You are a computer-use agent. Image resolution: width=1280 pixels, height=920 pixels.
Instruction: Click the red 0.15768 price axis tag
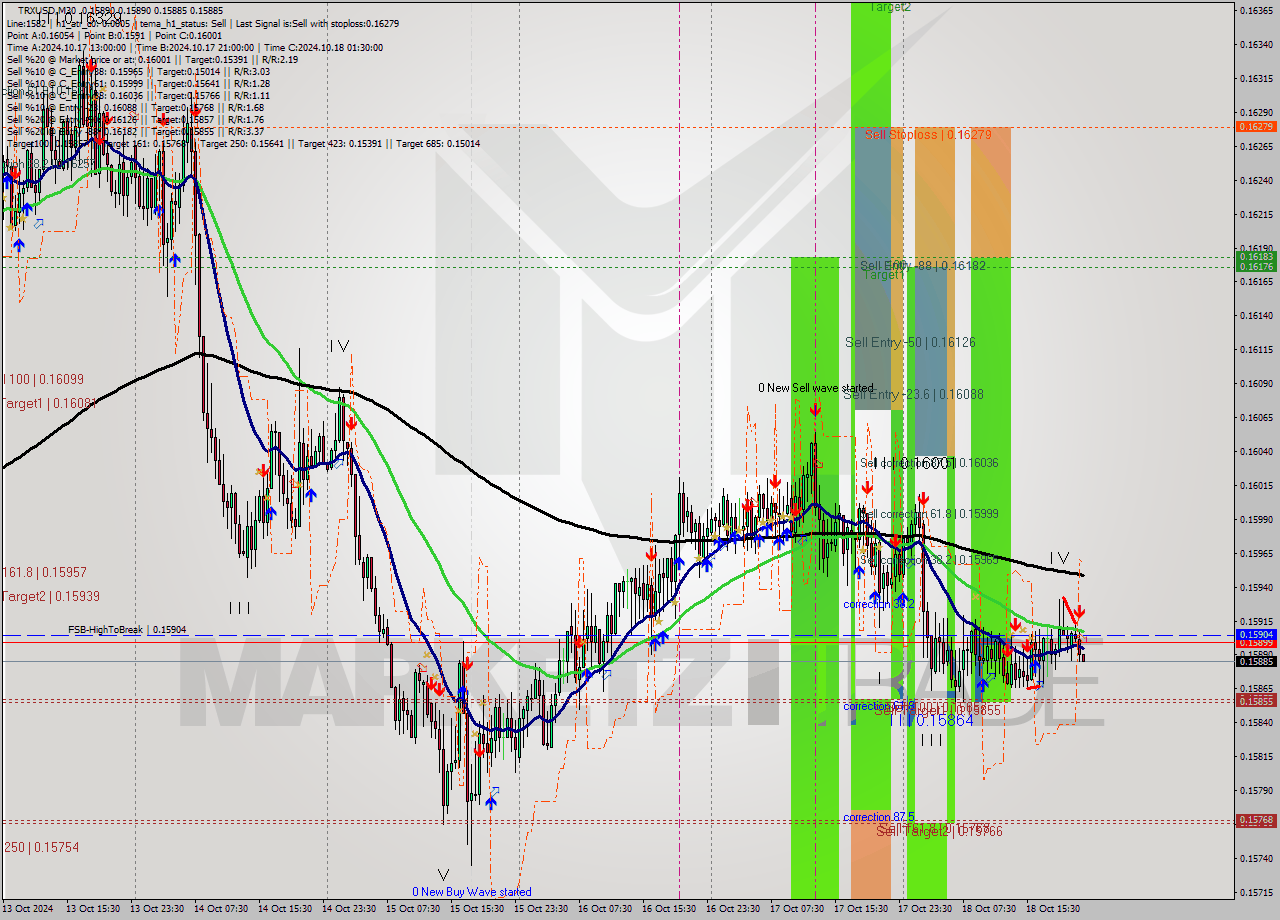(1256, 820)
